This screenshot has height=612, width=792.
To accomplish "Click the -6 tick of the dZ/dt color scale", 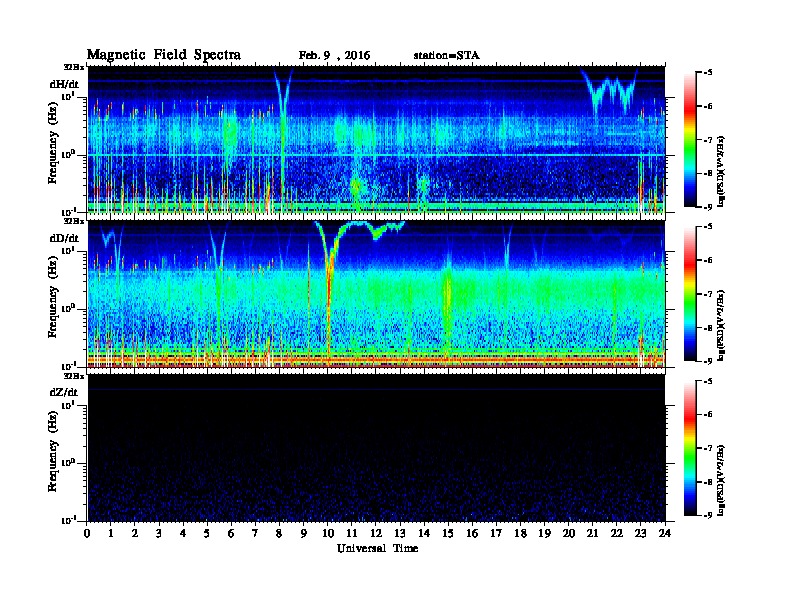I will [708, 415].
